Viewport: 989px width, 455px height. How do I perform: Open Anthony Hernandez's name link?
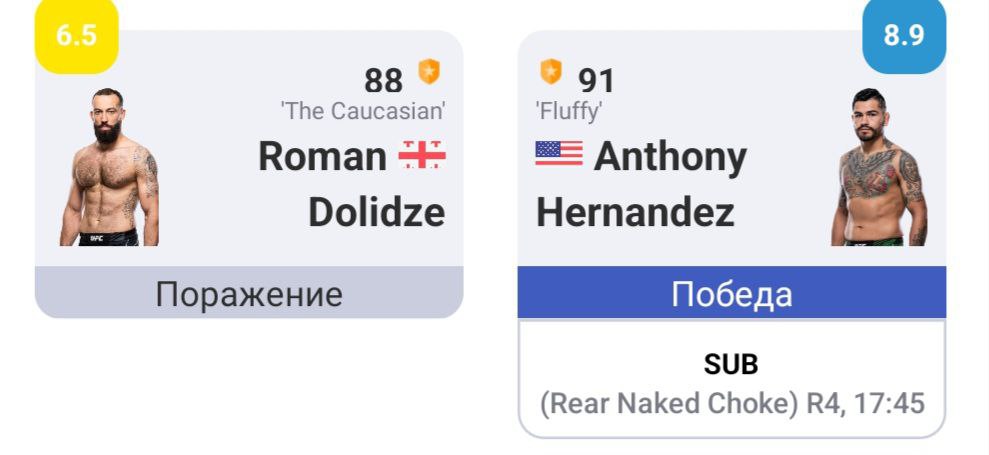[x=641, y=184]
